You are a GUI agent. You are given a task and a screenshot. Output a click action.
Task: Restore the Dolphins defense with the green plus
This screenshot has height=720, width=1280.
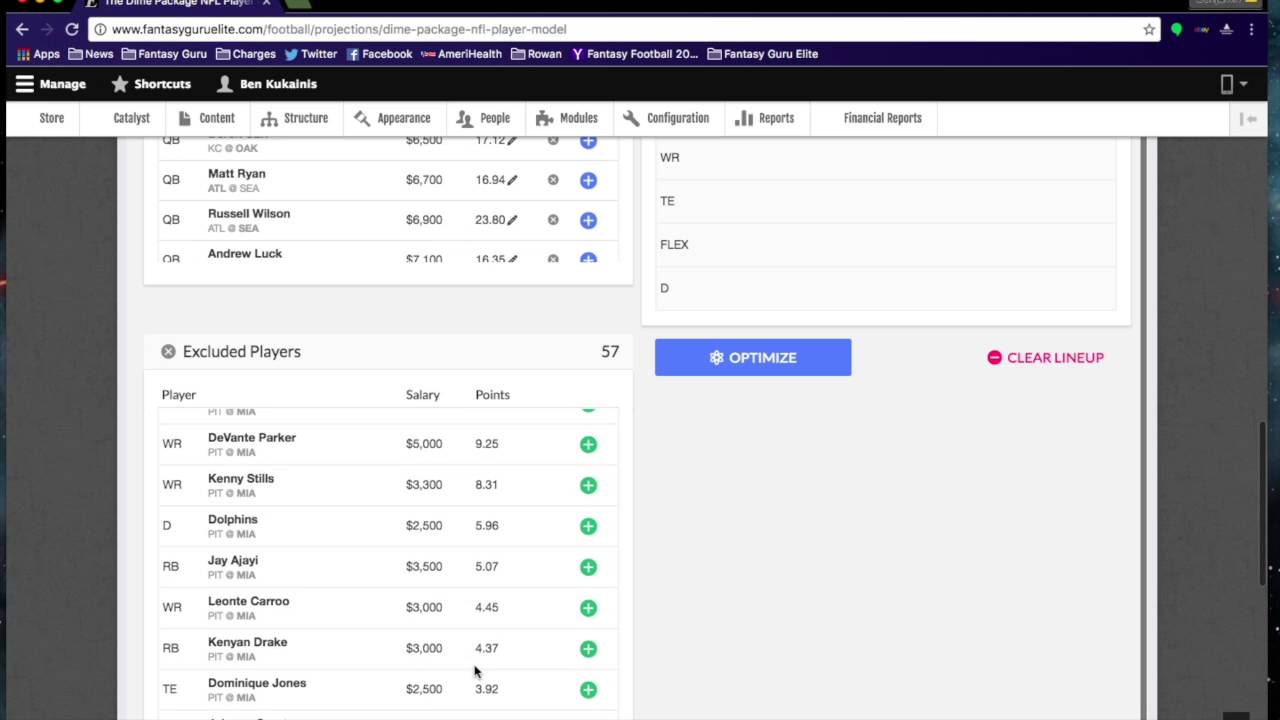click(x=588, y=526)
